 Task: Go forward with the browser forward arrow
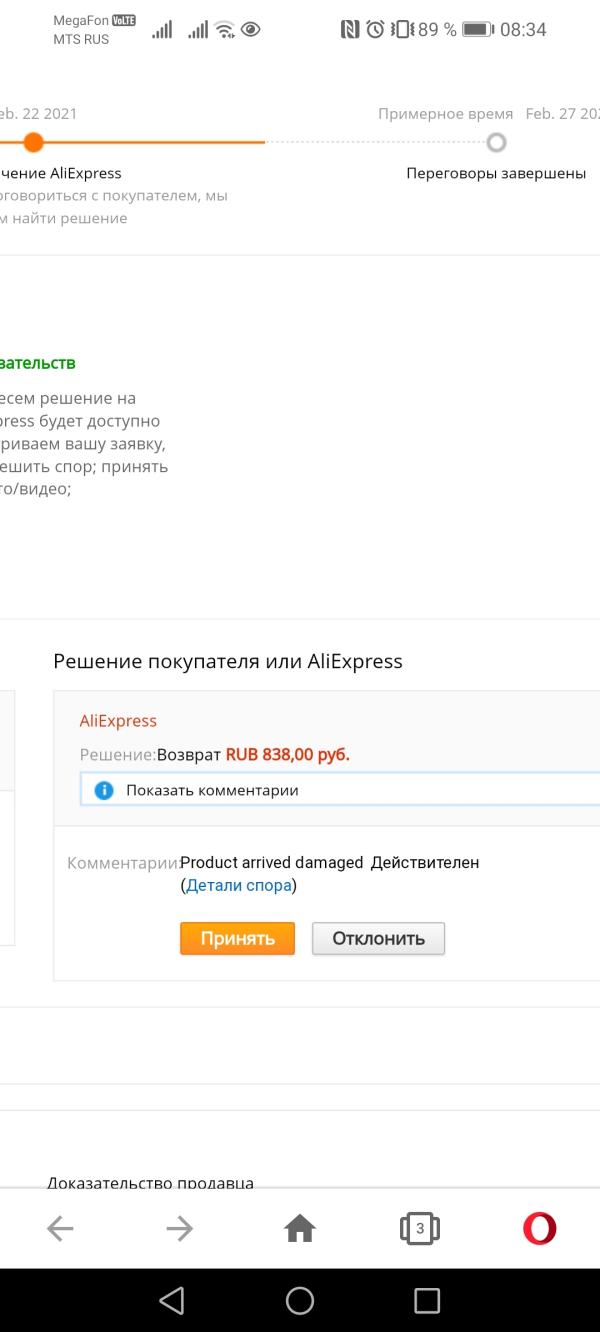[179, 1229]
